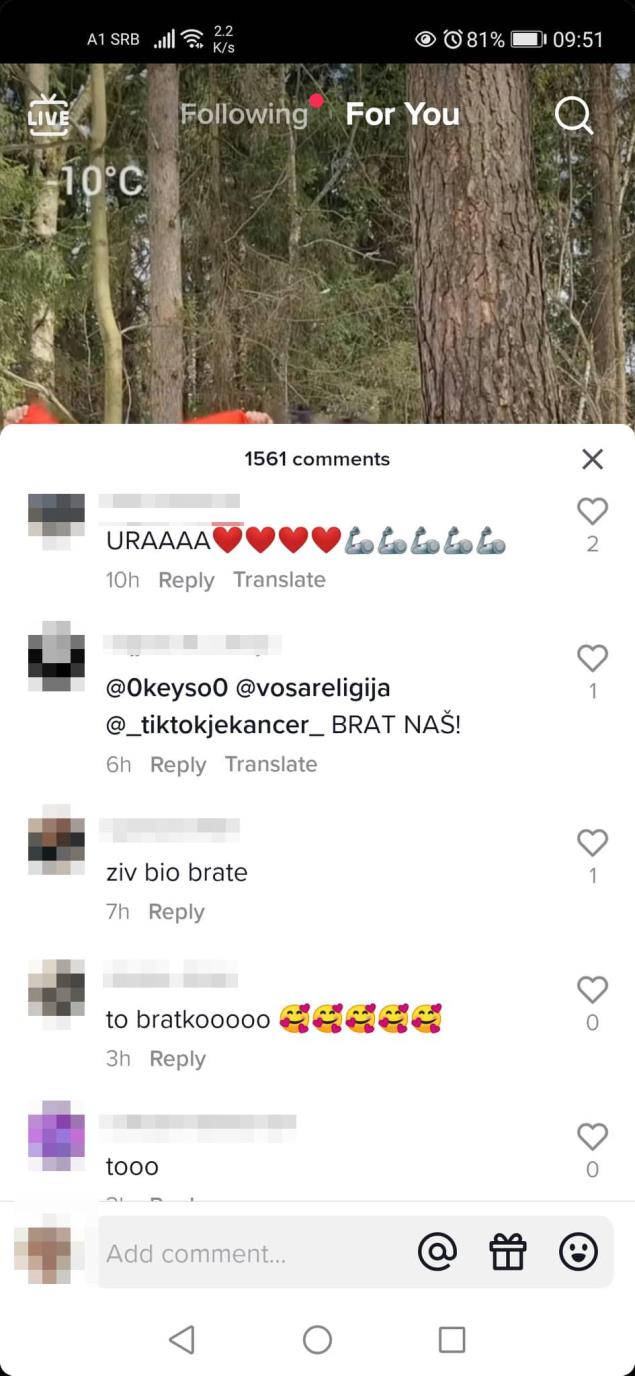635x1376 pixels.
Task: Switch to the Following tab
Action: click(244, 114)
